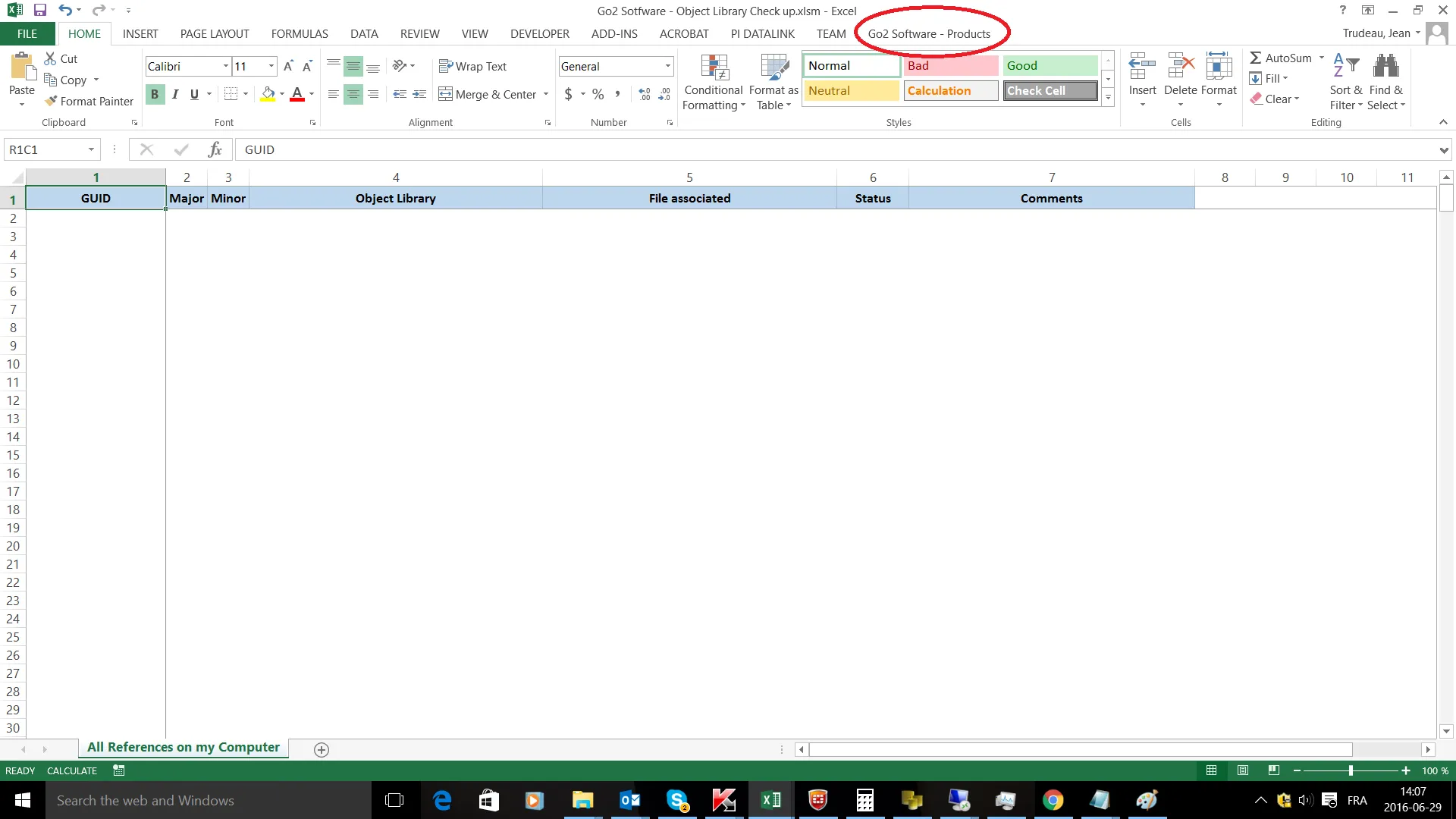Image resolution: width=1456 pixels, height=819 pixels.
Task: Open the AutoSum dropdown arrow
Action: [1322, 58]
